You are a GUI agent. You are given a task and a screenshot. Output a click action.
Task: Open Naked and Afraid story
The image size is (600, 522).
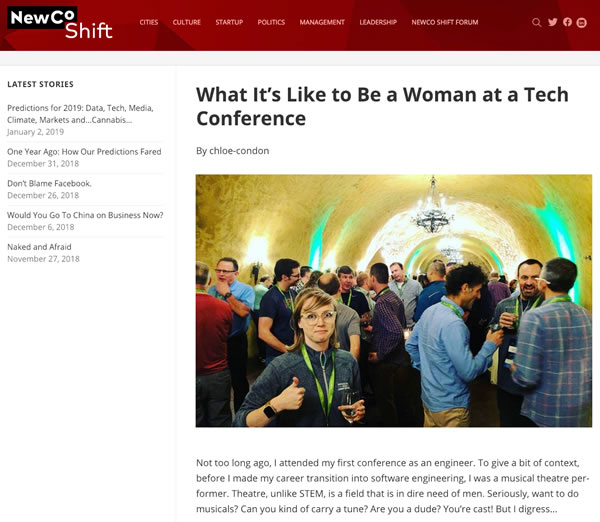pyautogui.click(x=39, y=247)
